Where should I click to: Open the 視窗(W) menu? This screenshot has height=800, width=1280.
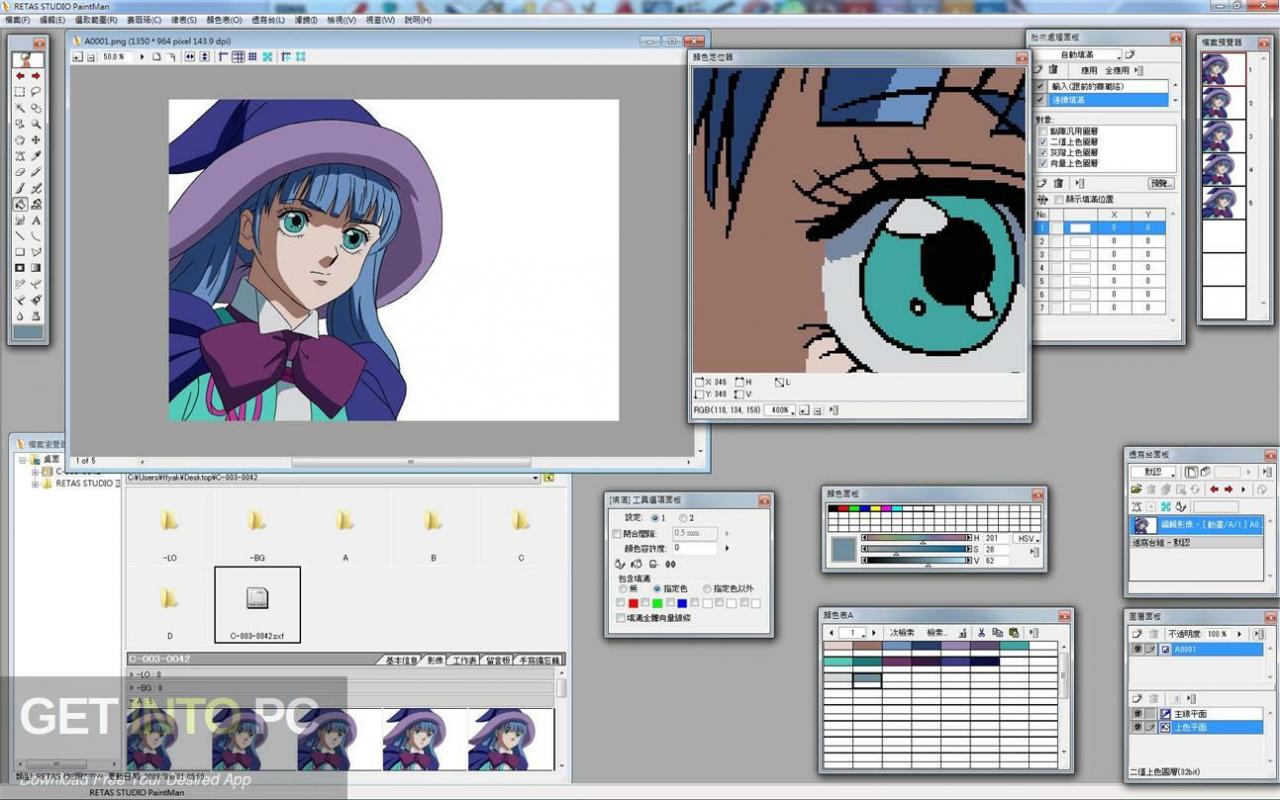[x=380, y=19]
